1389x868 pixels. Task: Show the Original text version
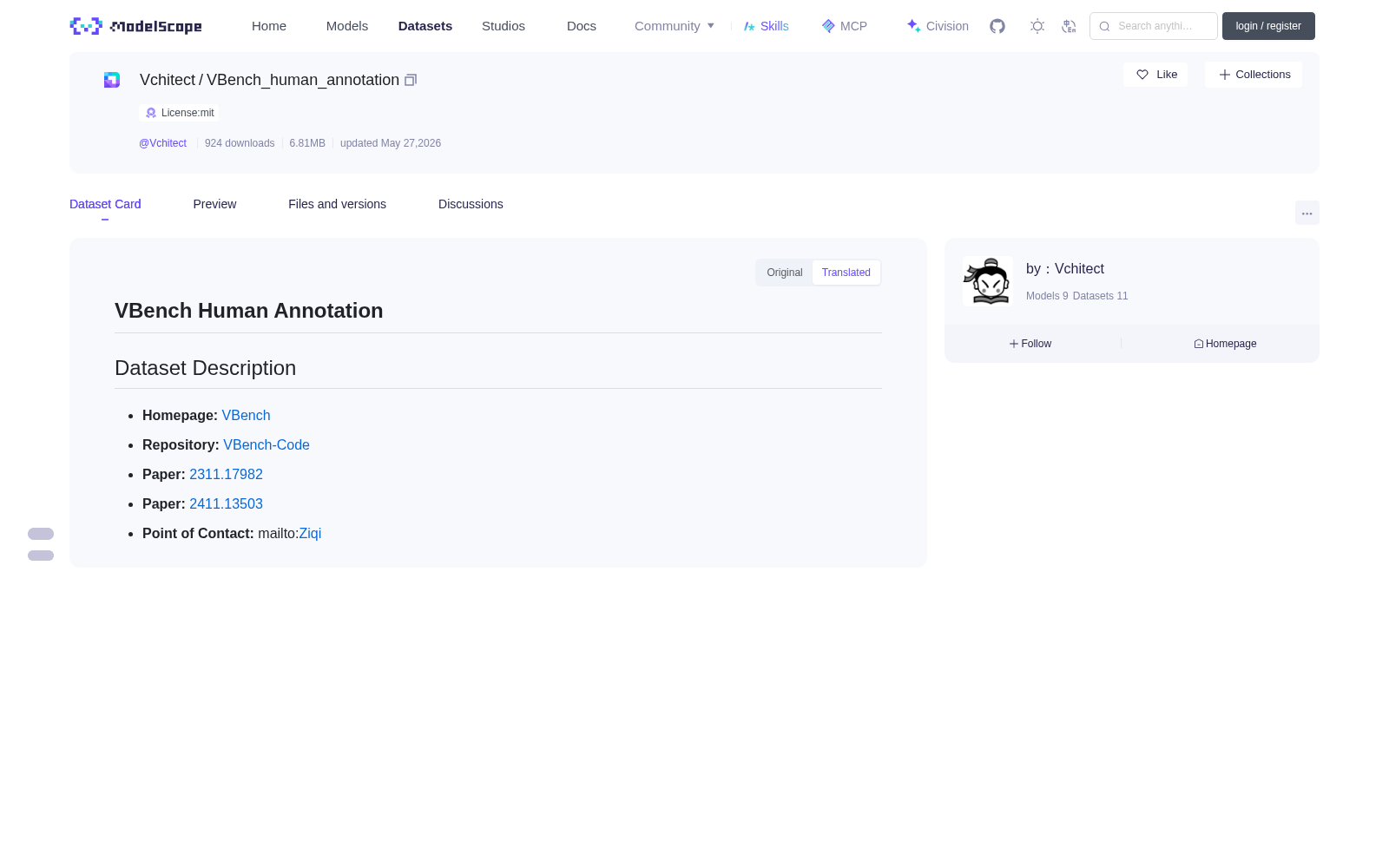(785, 273)
